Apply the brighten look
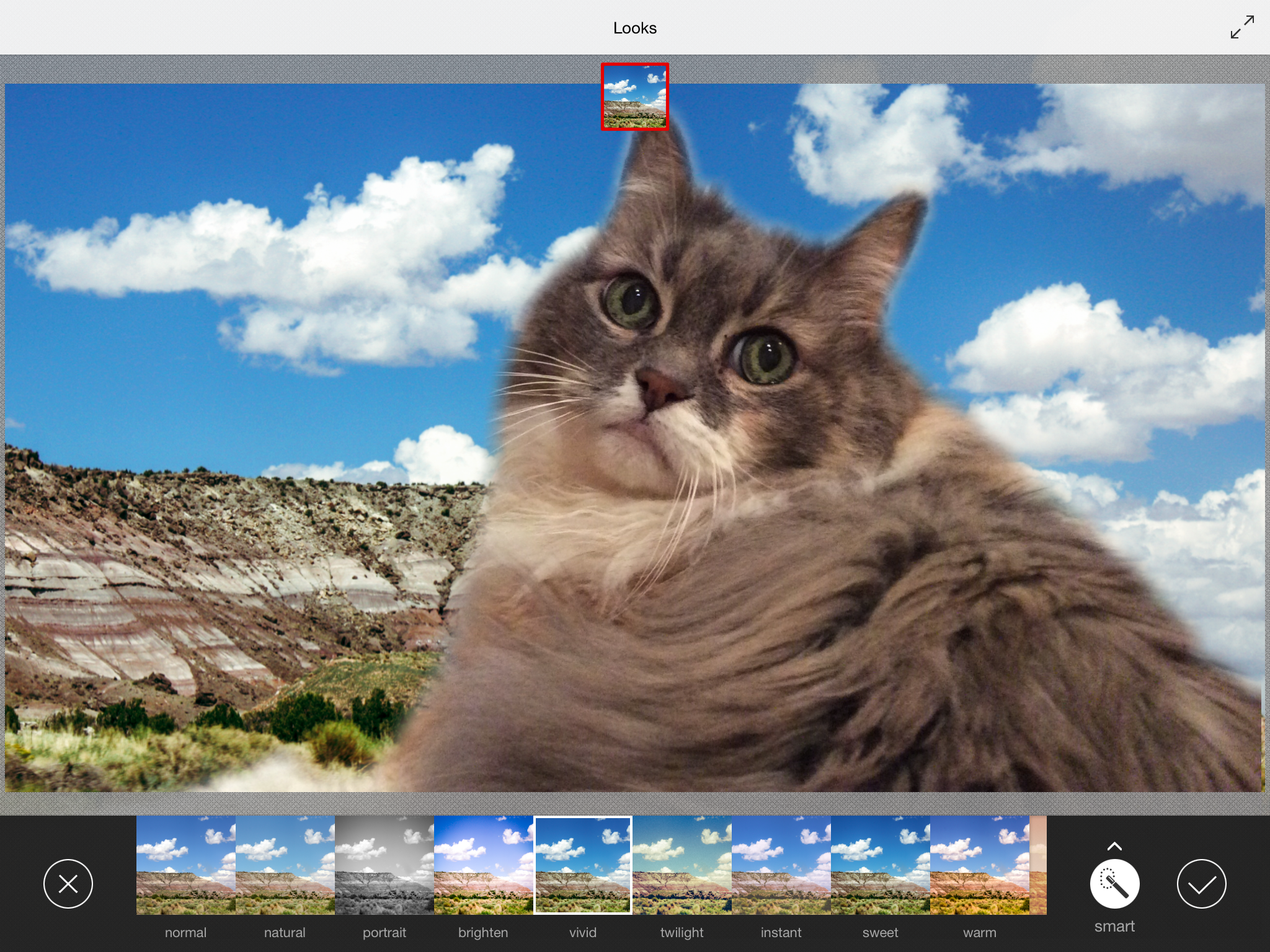Screen dimensions: 1270x952 (x=484, y=865)
